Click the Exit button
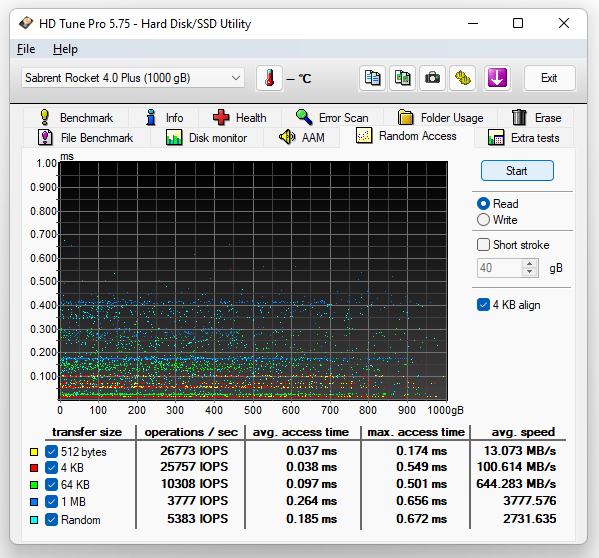The height and width of the screenshot is (558, 599). point(549,78)
